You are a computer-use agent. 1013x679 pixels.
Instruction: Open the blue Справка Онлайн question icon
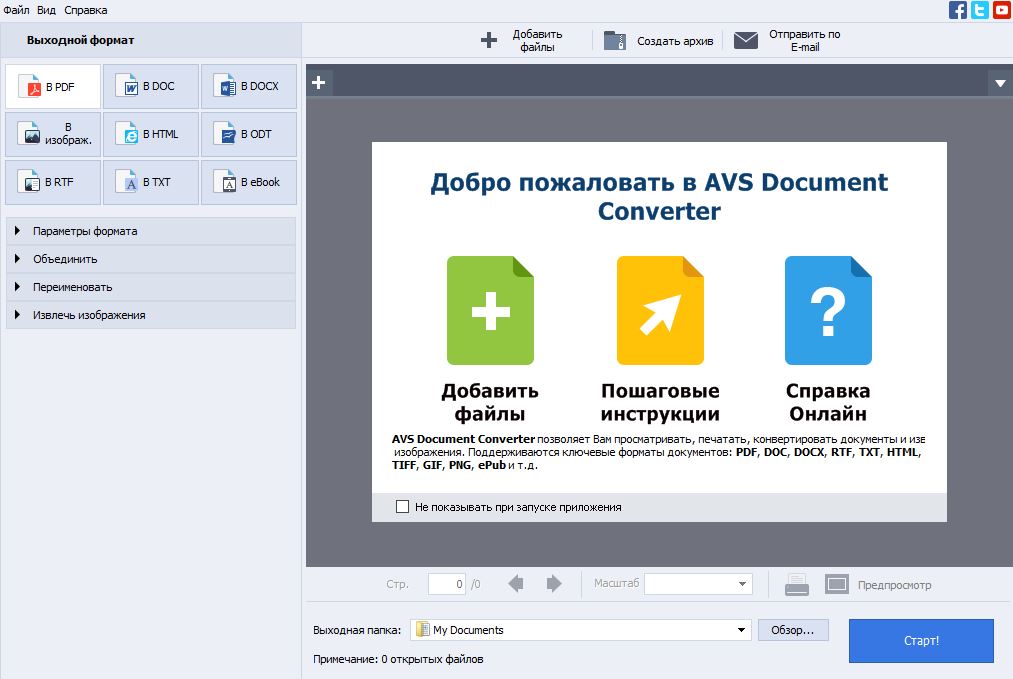click(828, 311)
